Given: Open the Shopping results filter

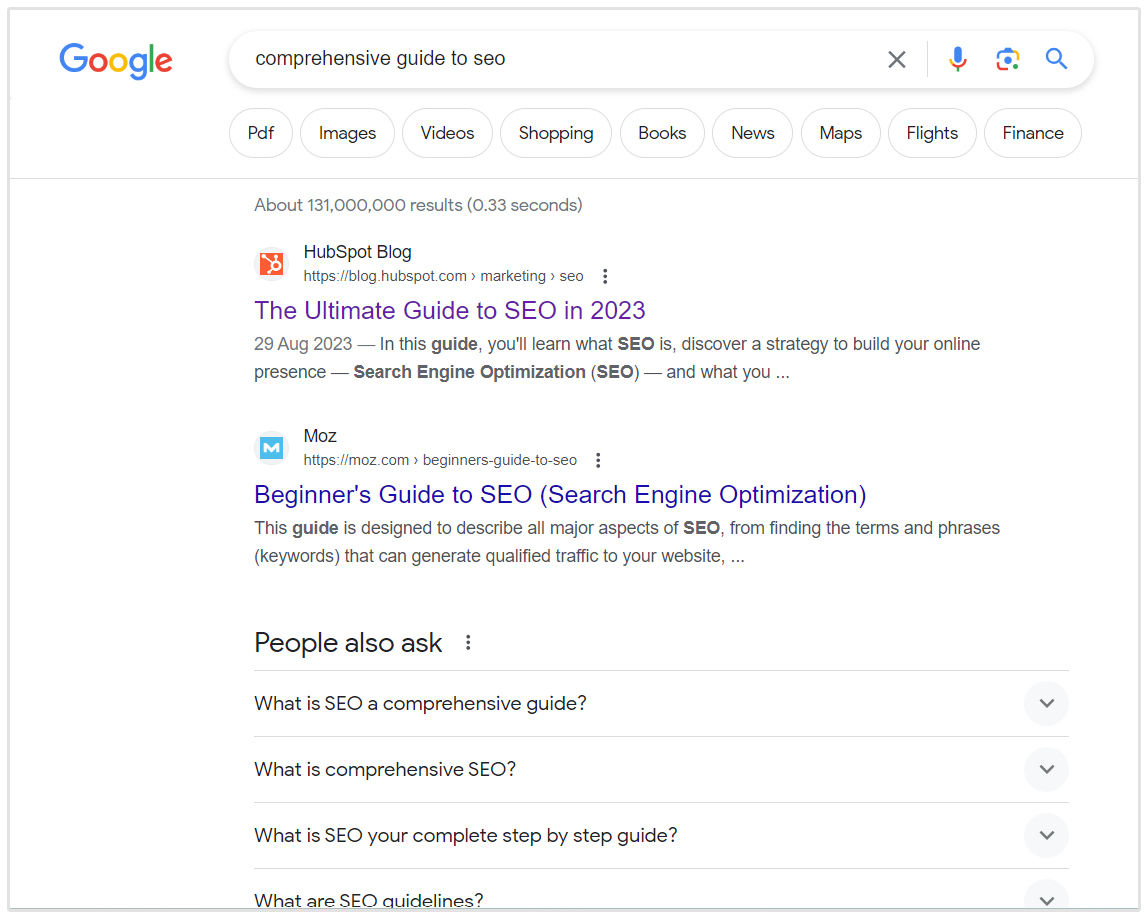Looking at the screenshot, I should 555,132.
